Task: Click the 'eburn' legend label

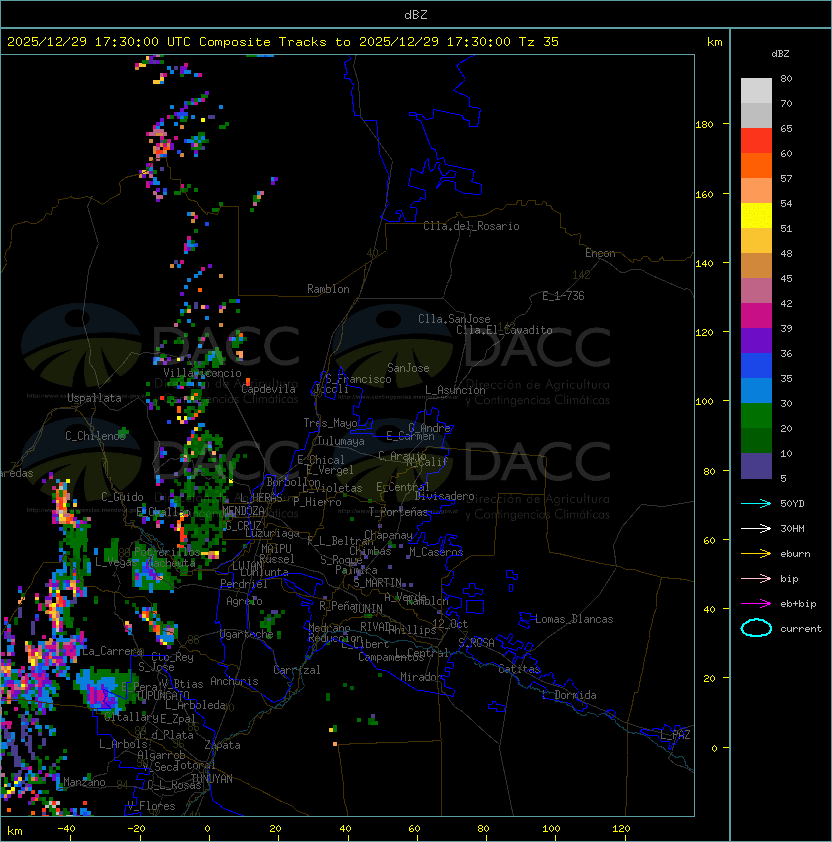Action: pyautogui.click(x=795, y=554)
